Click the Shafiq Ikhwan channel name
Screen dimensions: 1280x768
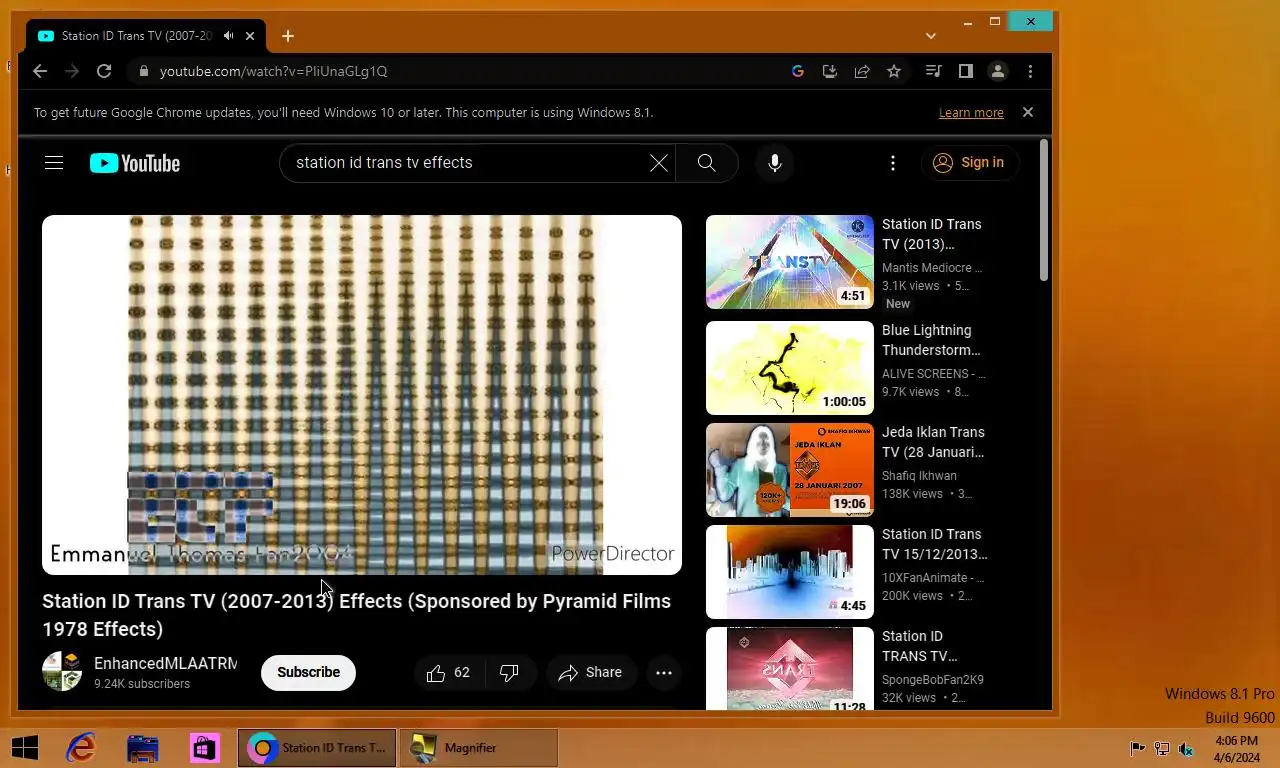pyautogui.click(x=919, y=476)
